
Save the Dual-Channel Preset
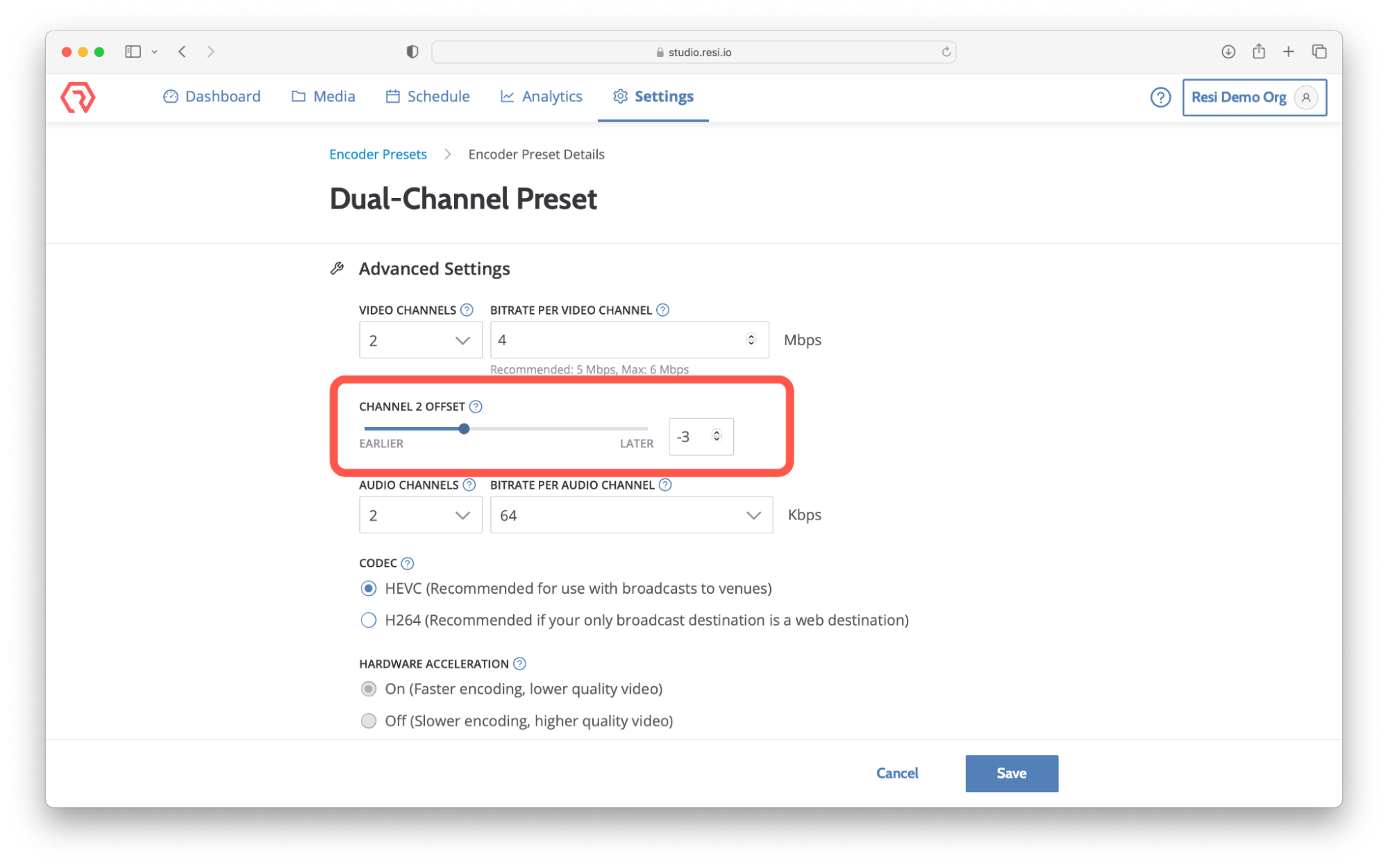[1011, 773]
